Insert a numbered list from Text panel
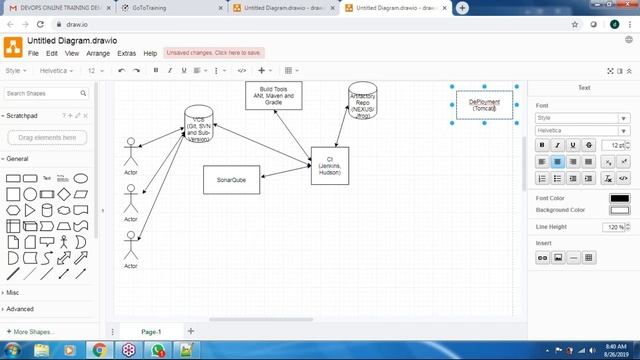 pyautogui.click(x=542, y=178)
